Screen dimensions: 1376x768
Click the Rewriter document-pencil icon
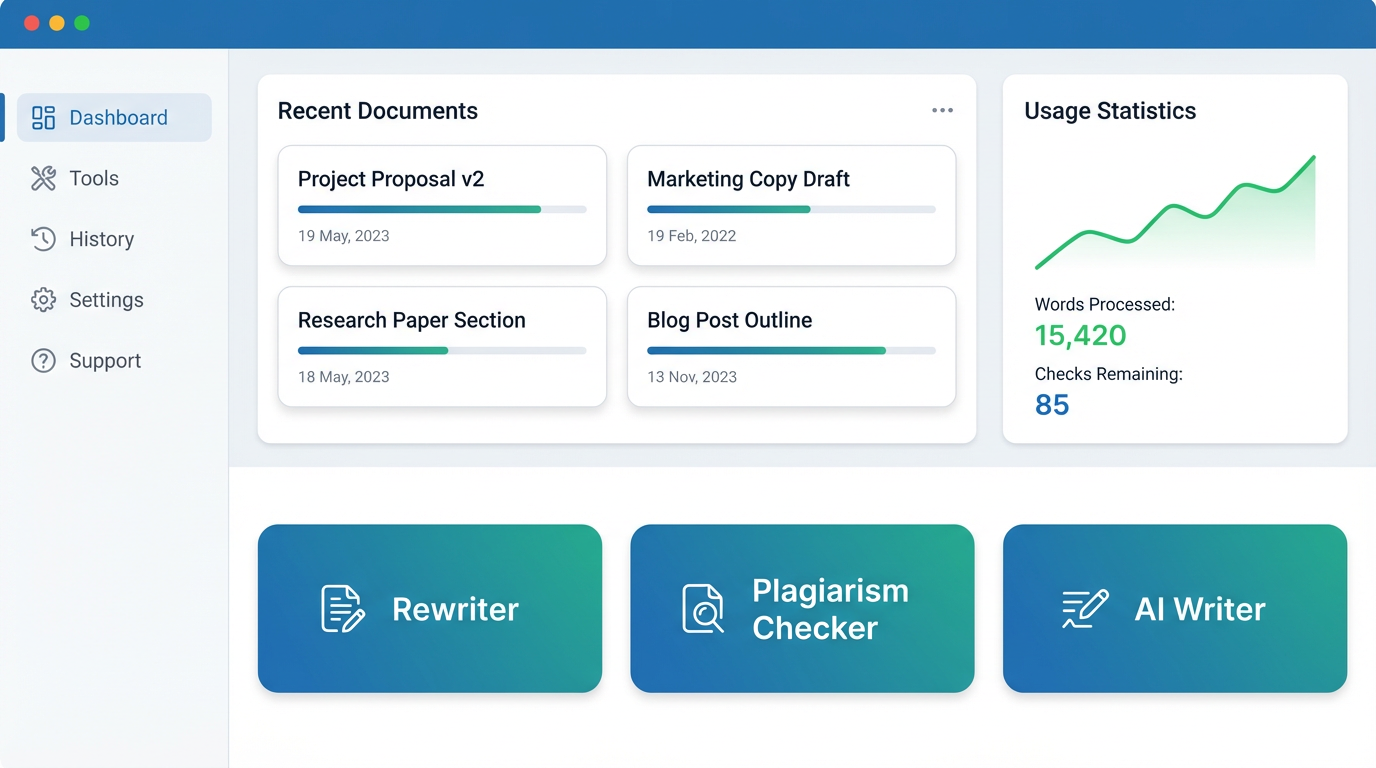[342, 609]
